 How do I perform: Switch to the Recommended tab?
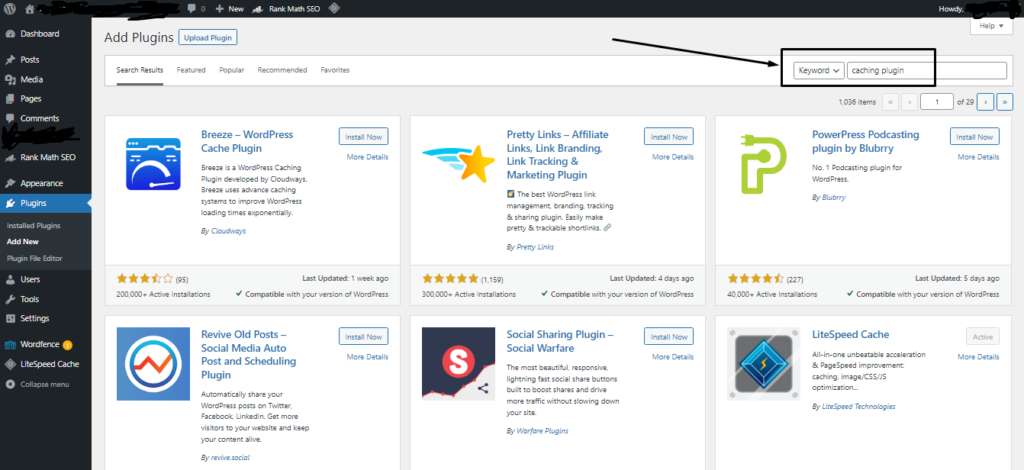[x=282, y=70]
